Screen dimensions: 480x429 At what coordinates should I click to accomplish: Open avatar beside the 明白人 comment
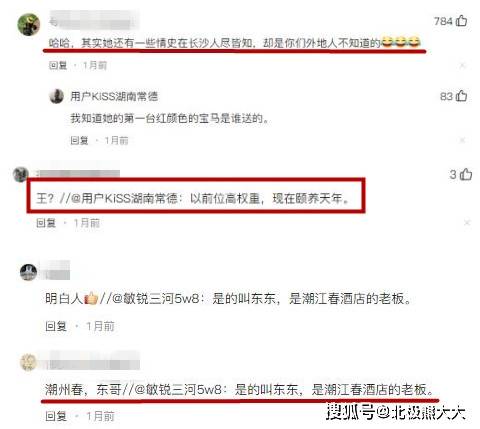(x=29, y=272)
